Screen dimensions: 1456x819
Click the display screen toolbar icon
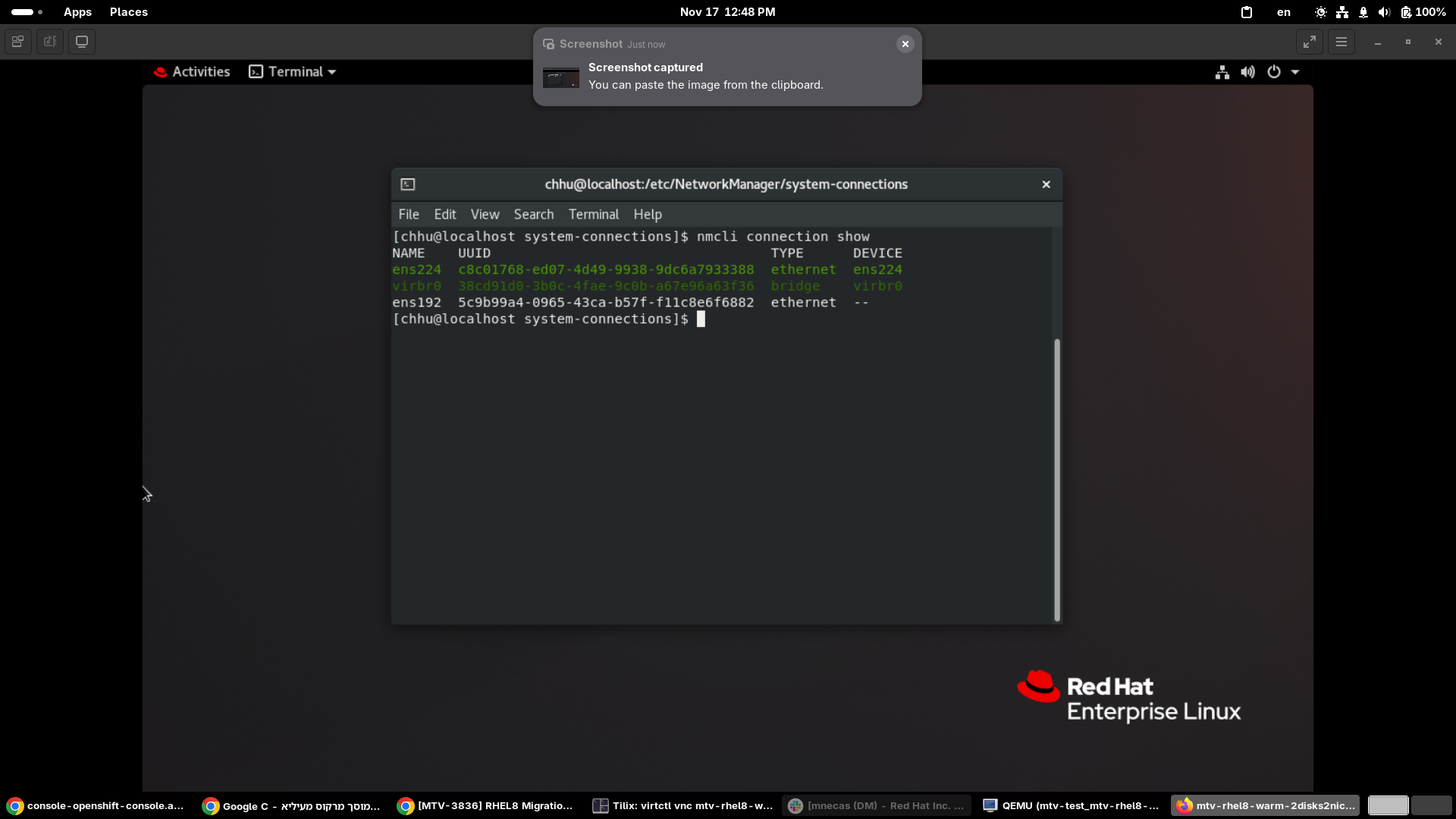click(x=82, y=42)
